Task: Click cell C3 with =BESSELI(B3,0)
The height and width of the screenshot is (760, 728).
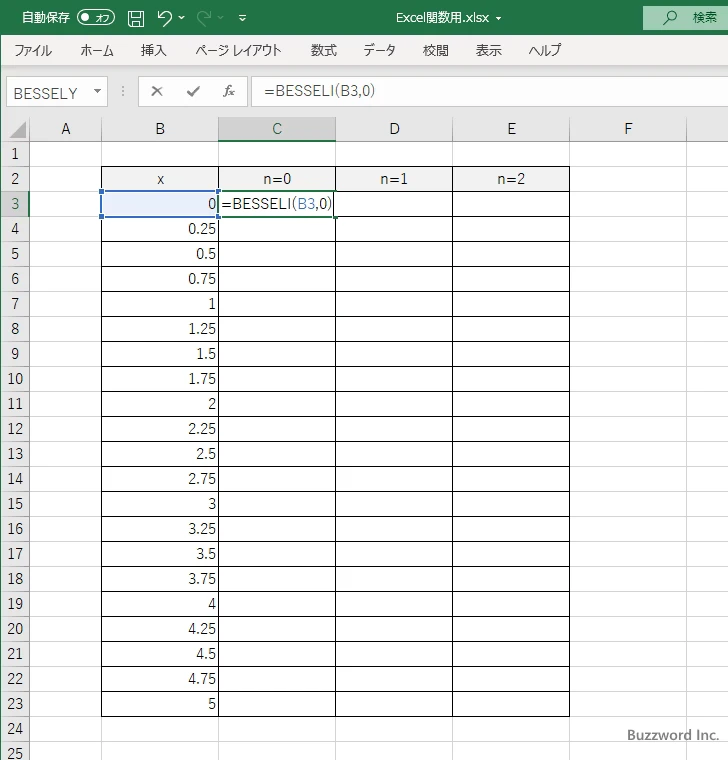Action: [277, 204]
